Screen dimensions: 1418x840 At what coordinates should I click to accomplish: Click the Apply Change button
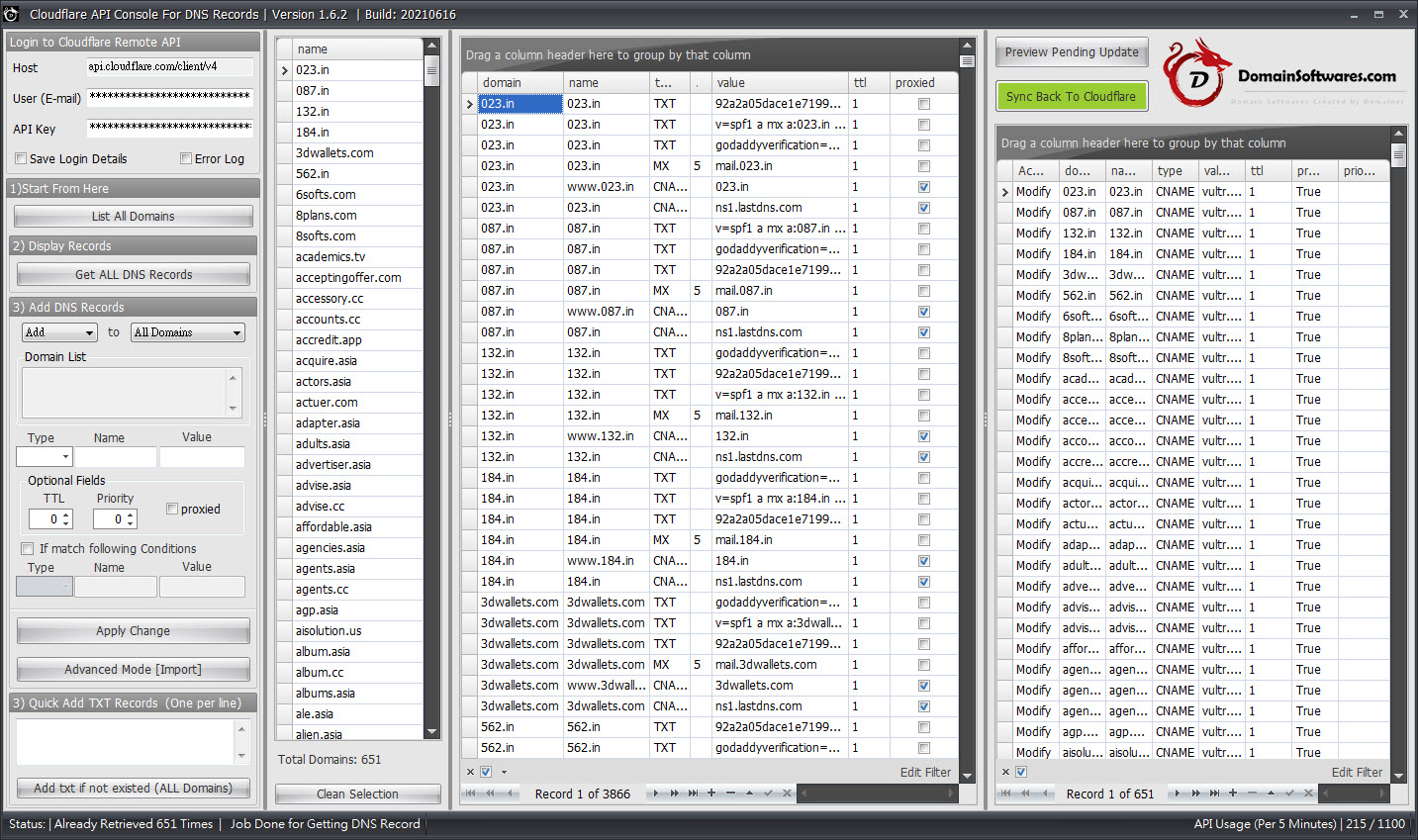134,631
